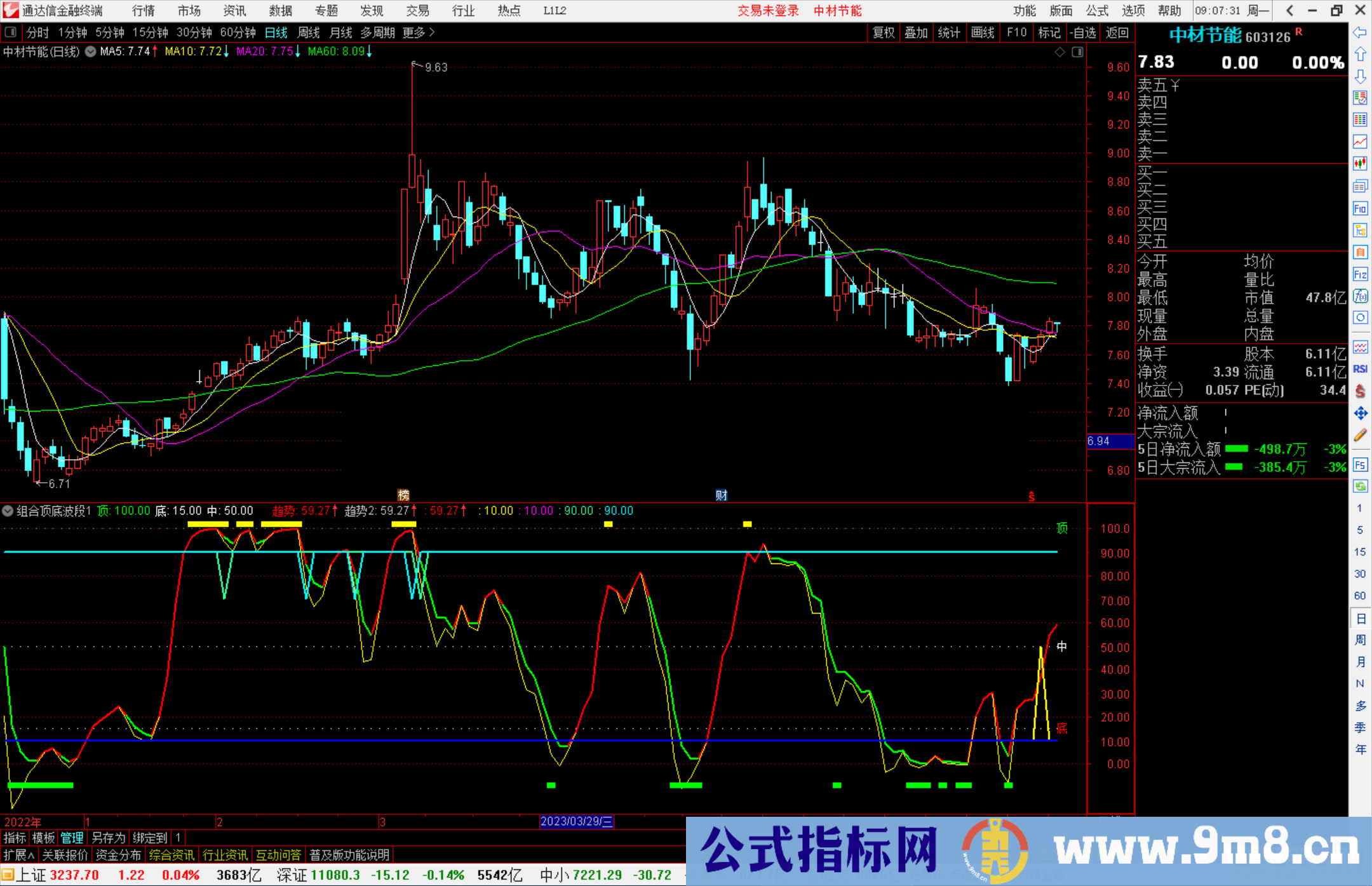Viewport: 1372px width, 886px height.
Task: Click the 另存为 save-as button
Action: click(x=108, y=838)
